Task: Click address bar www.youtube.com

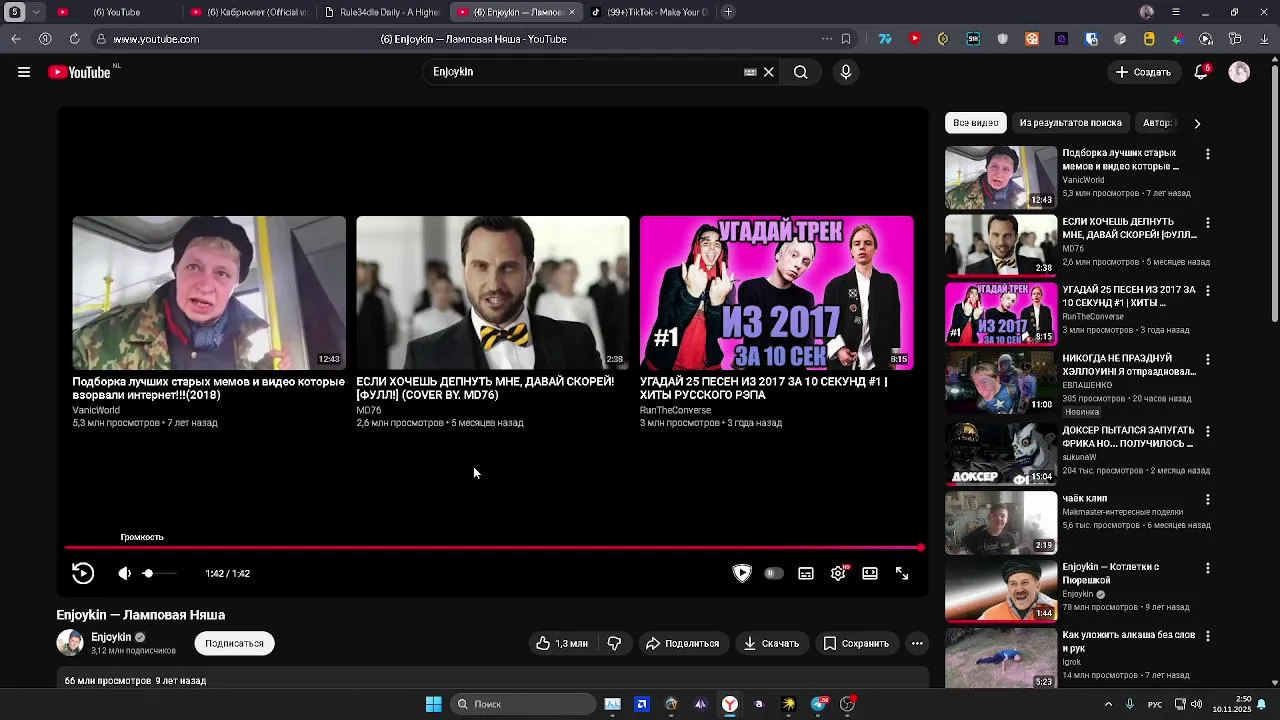Action: pos(156,39)
